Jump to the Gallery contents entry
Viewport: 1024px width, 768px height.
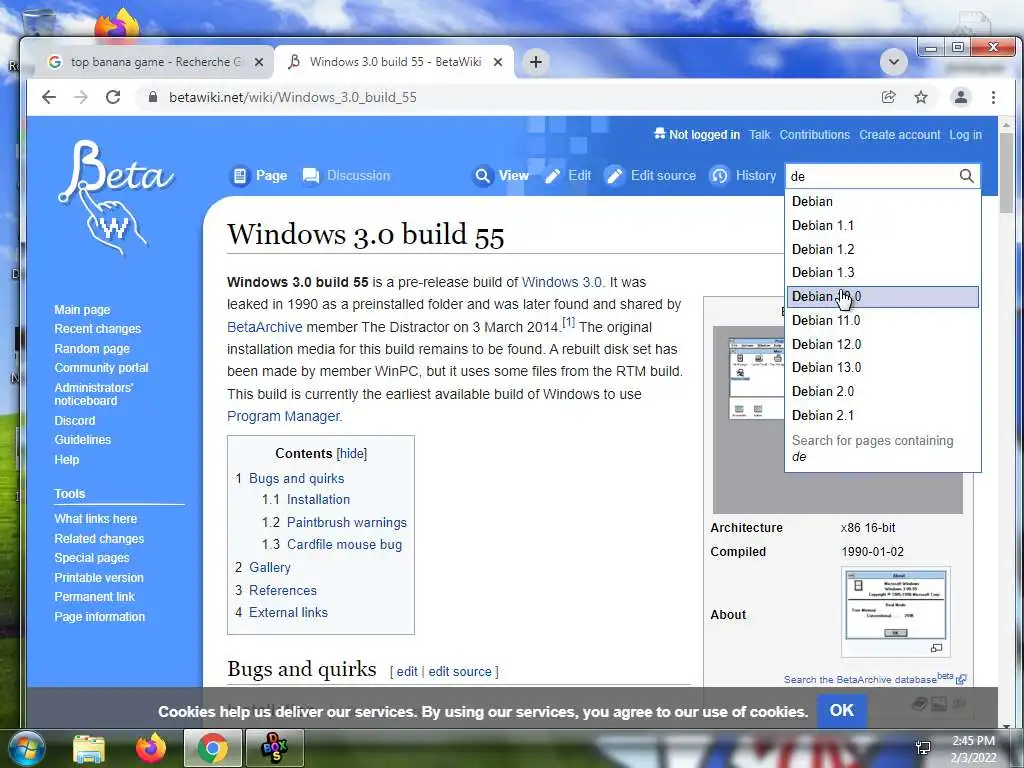tap(270, 568)
